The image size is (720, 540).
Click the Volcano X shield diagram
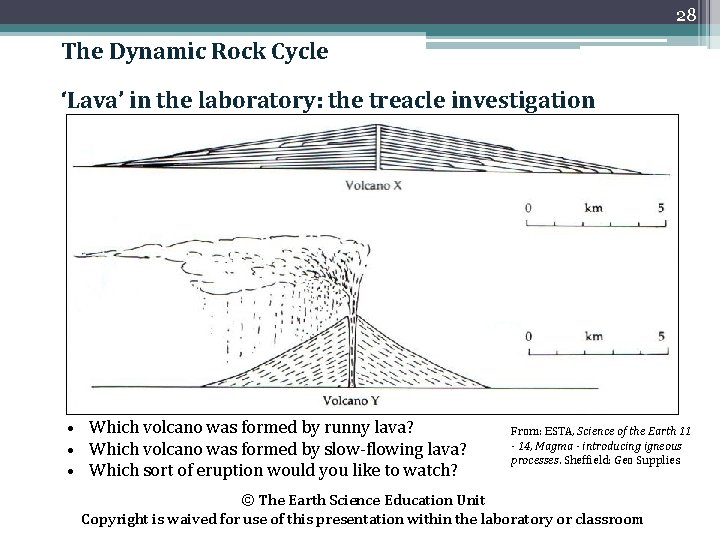[x=371, y=149]
